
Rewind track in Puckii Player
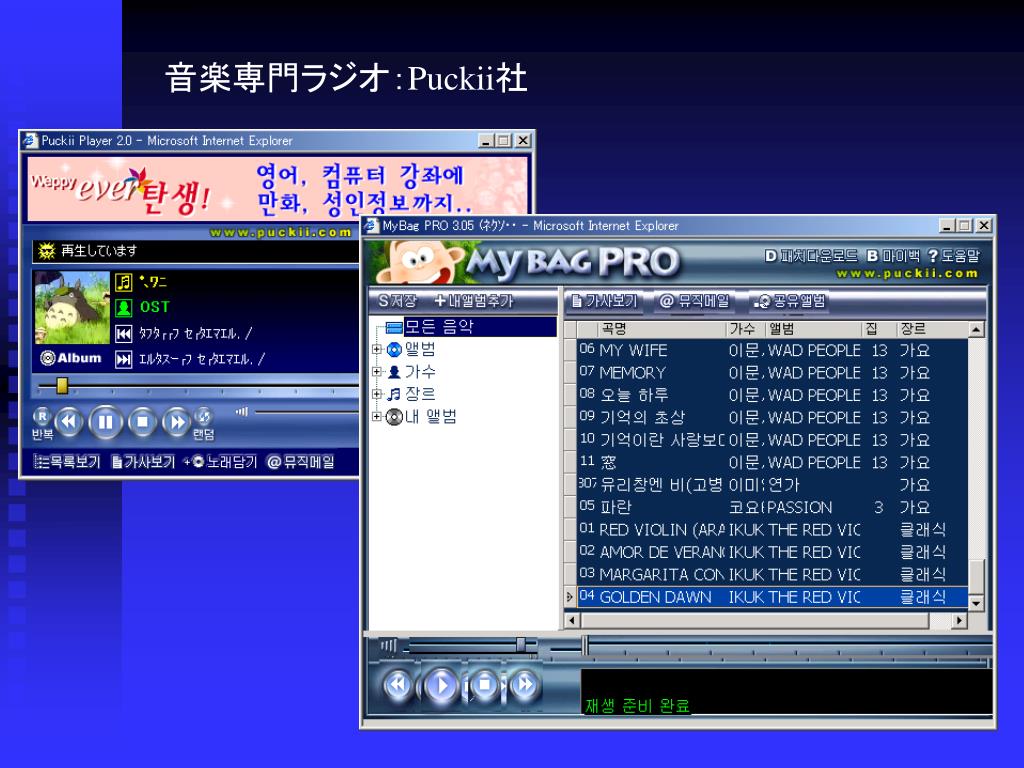[69, 422]
